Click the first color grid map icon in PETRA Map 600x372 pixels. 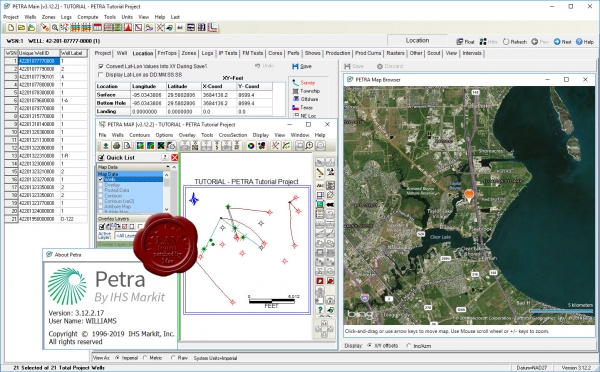(x=140, y=146)
